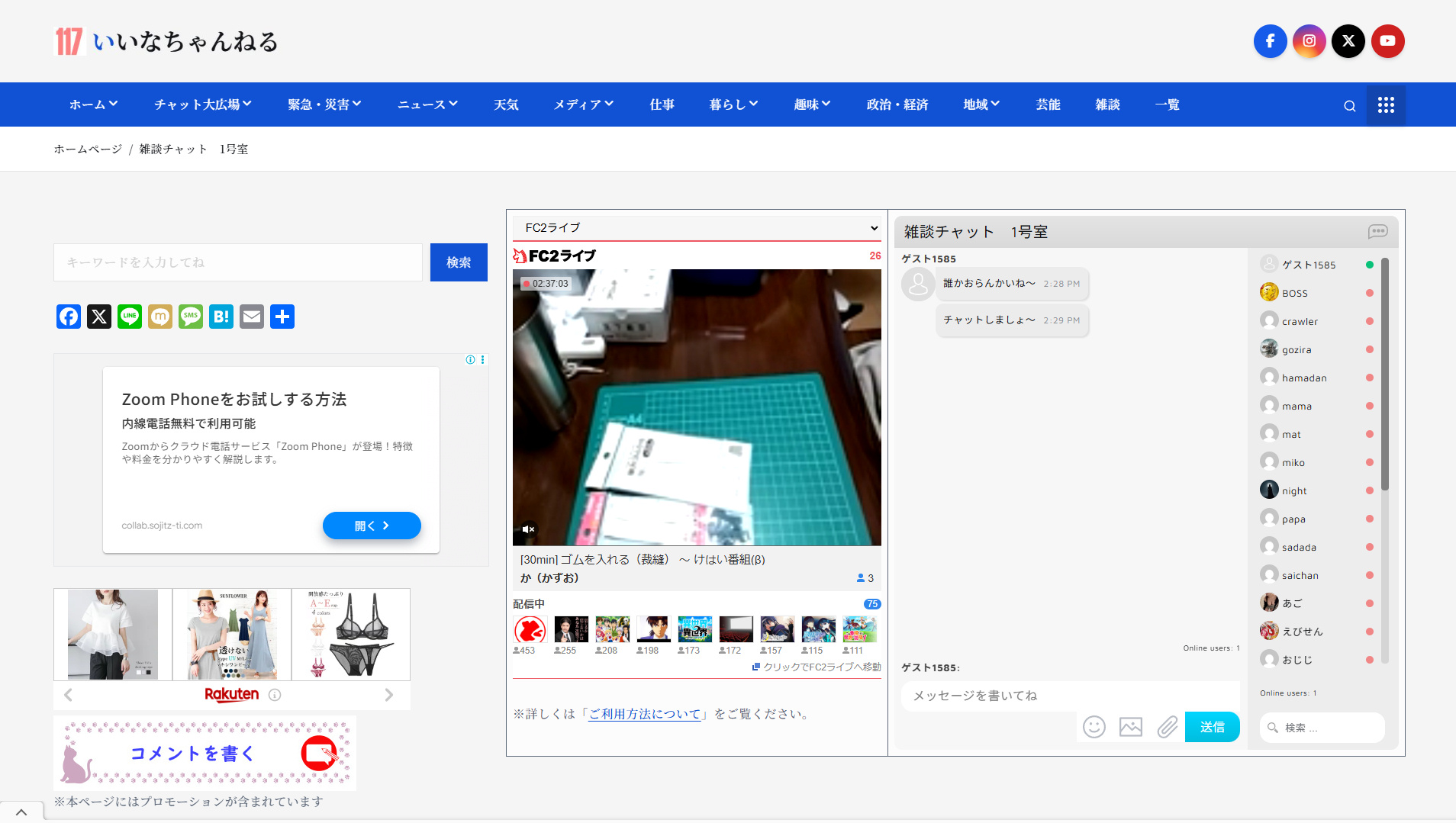Click the ad info icon on Zoom ad
1456x823 pixels.
(x=470, y=360)
